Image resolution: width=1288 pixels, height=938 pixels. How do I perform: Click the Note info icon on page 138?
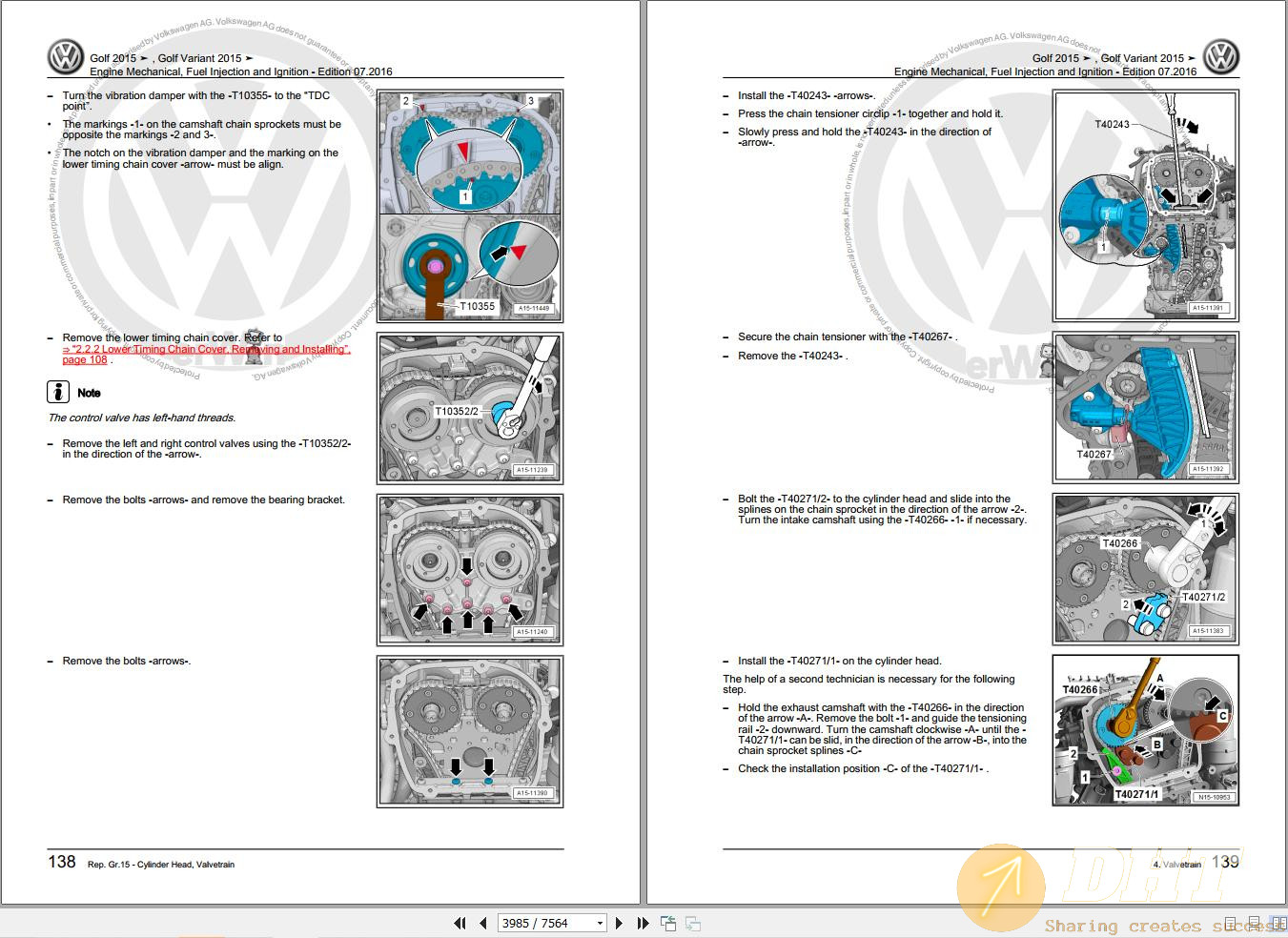(x=58, y=392)
